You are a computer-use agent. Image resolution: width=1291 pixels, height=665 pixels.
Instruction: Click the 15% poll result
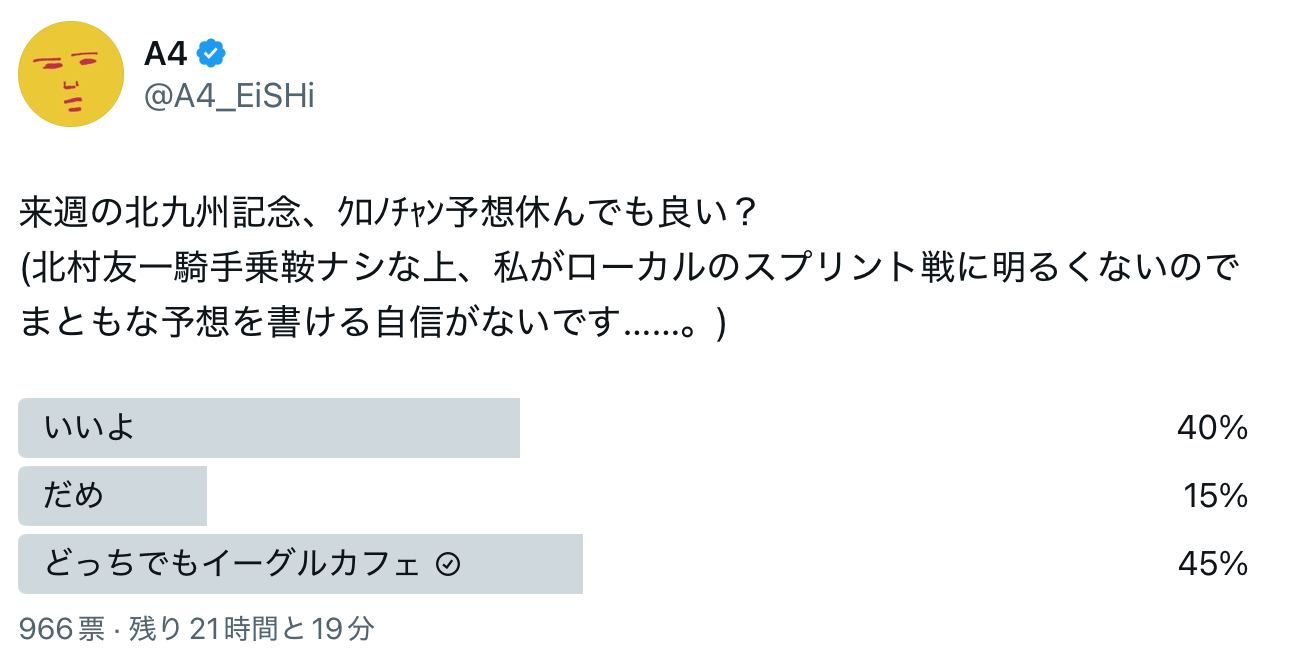1215,496
